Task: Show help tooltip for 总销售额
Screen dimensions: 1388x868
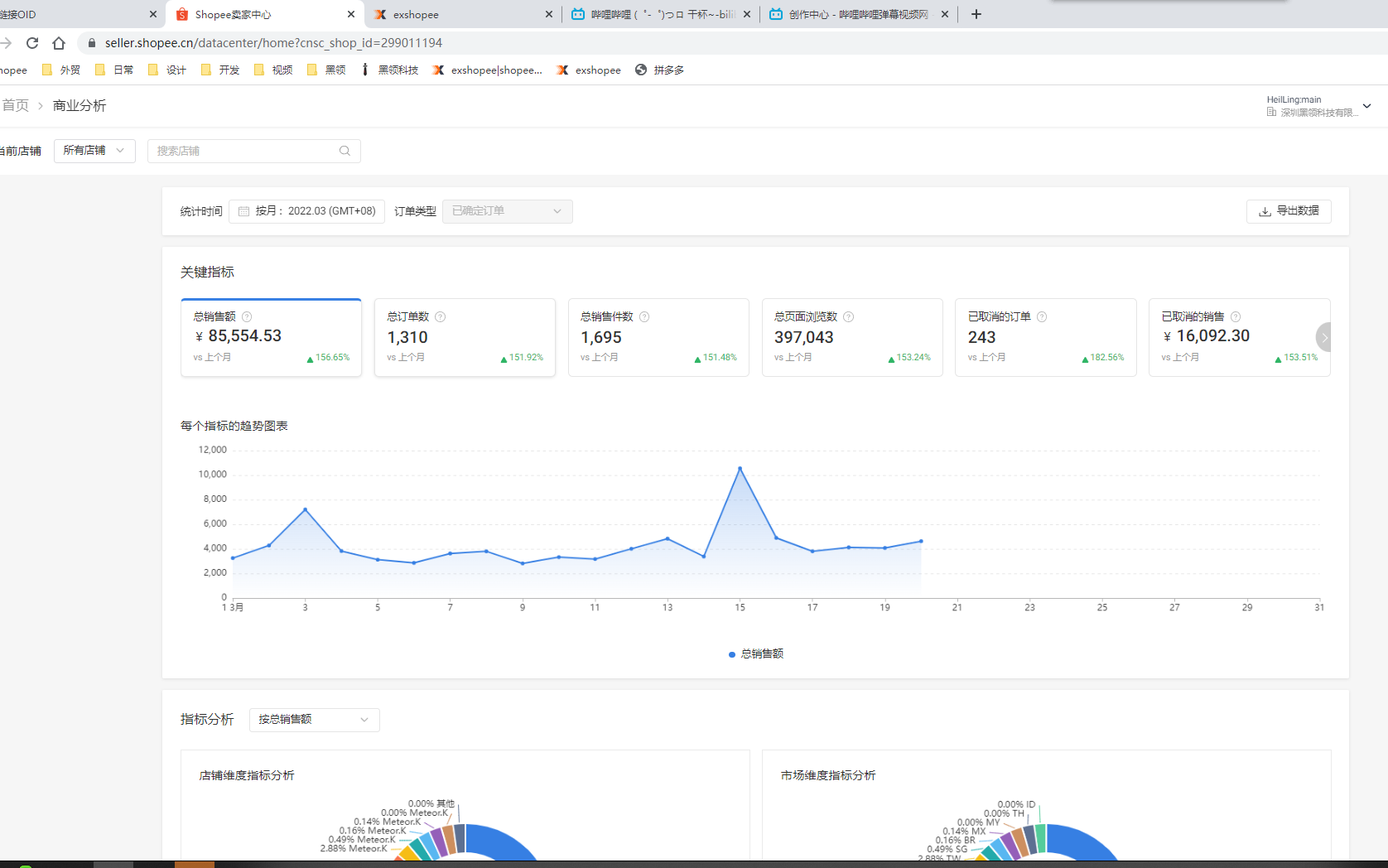Action: click(247, 317)
